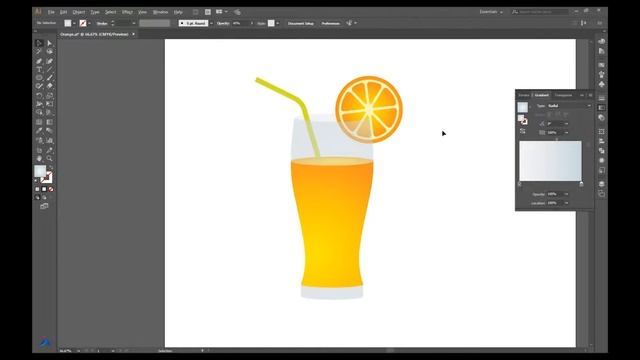Click the Document Setup button
Image resolution: width=640 pixels, height=360 pixels.
(301, 23)
